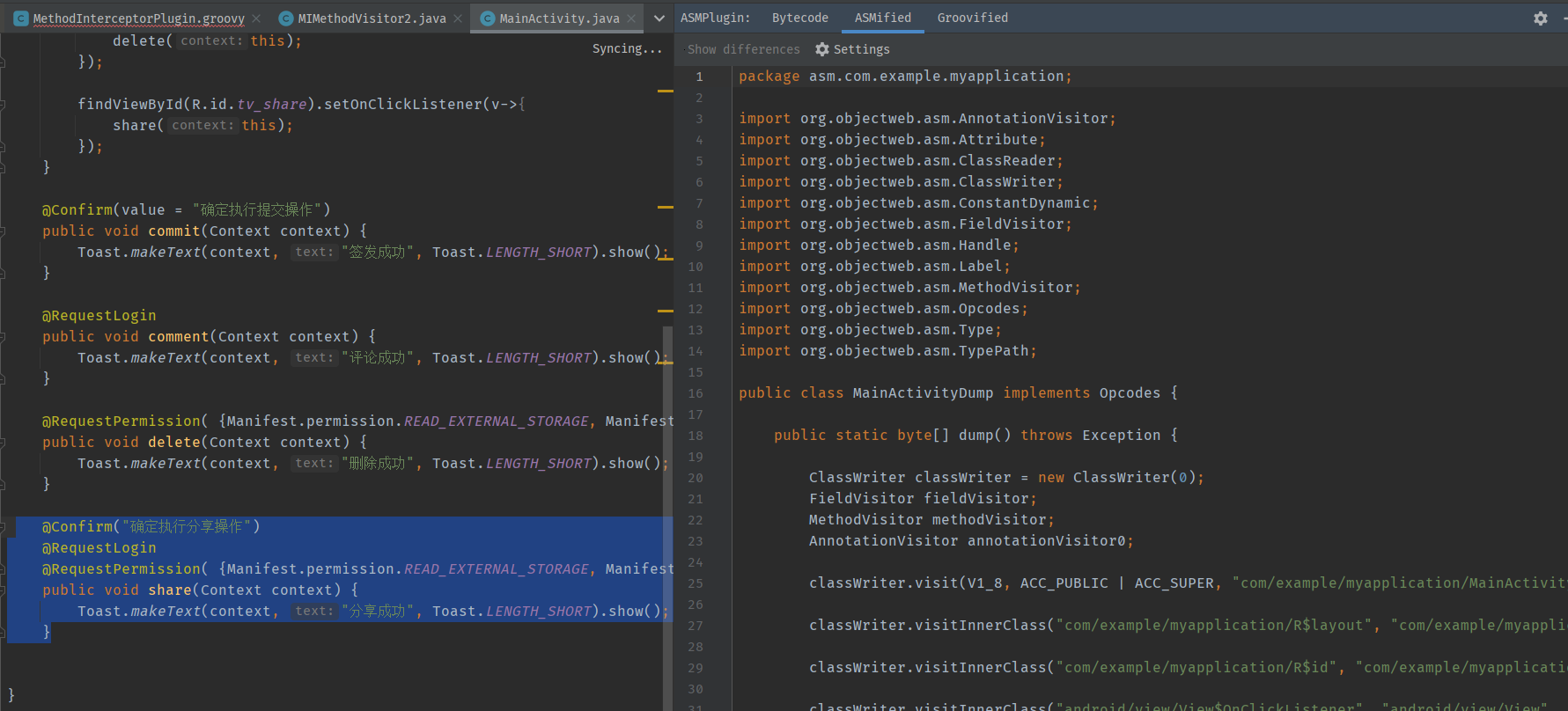The height and width of the screenshot is (711, 1568).
Task: Click import org.objectweb.asm.AnnotationVisitor line
Action: click(928, 119)
